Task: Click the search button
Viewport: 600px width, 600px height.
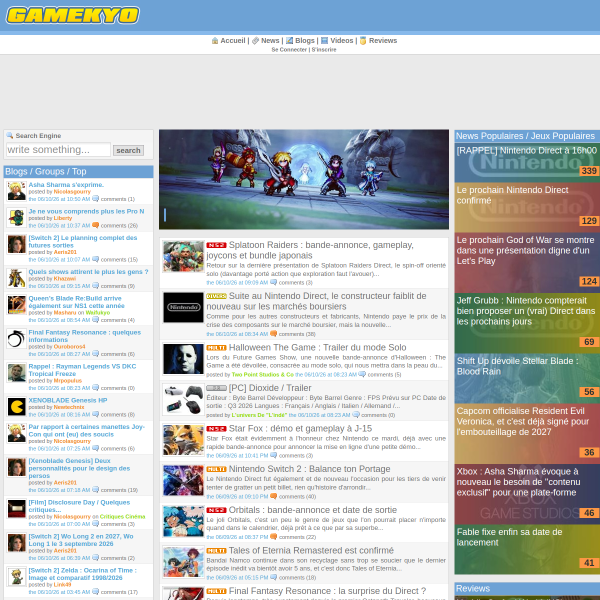Action: pyautogui.click(x=128, y=150)
